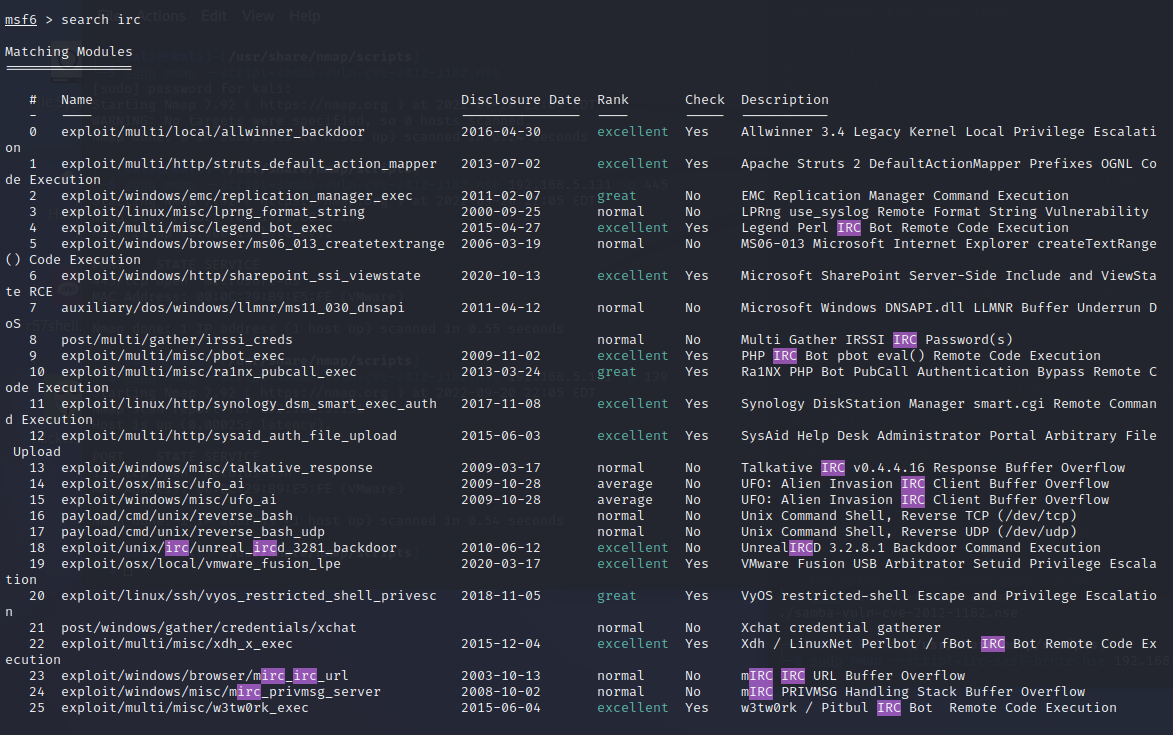Viewport: 1173px width, 735px height.
Task: Select exploit/windows/browser/mirc_irc_url module name
Action: pos(205,676)
